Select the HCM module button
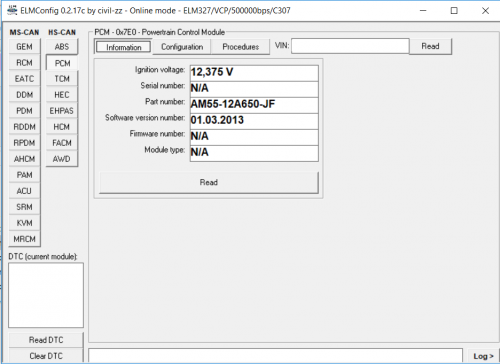Viewport: 500px width, 364px height. [x=62, y=127]
